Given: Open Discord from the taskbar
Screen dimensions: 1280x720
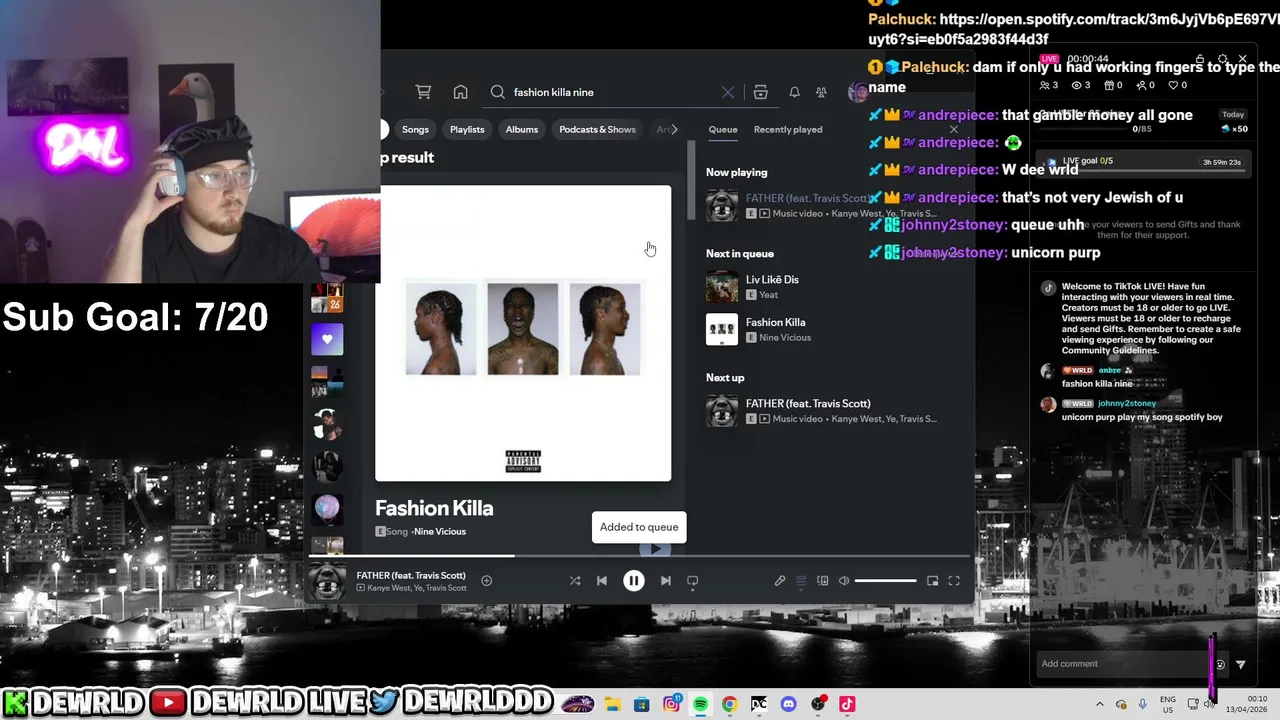Looking at the screenshot, I should coord(788,704).
